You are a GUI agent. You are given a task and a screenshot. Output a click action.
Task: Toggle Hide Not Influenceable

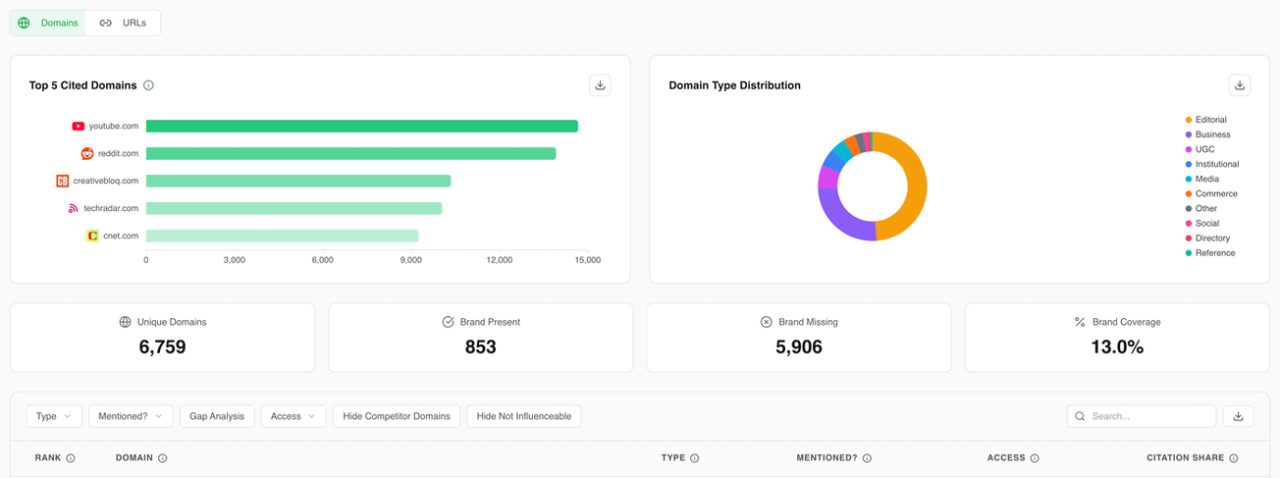tap(524, 416)
